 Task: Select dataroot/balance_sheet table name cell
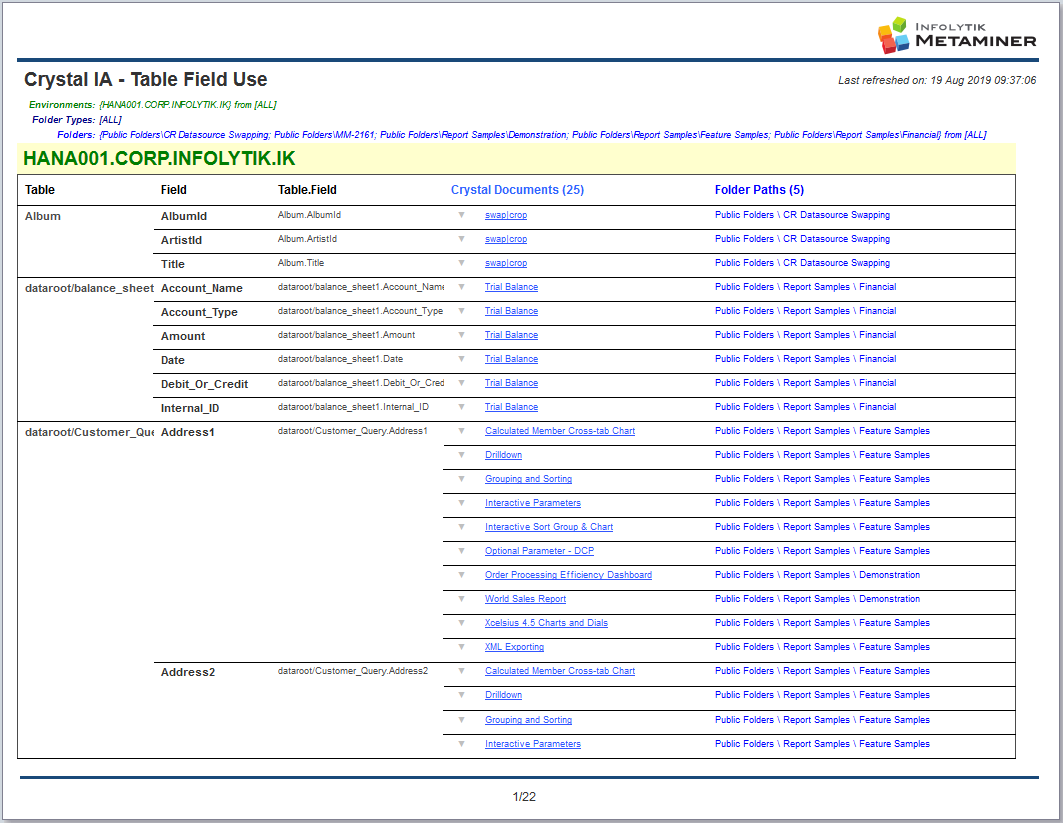pos(89,288)
